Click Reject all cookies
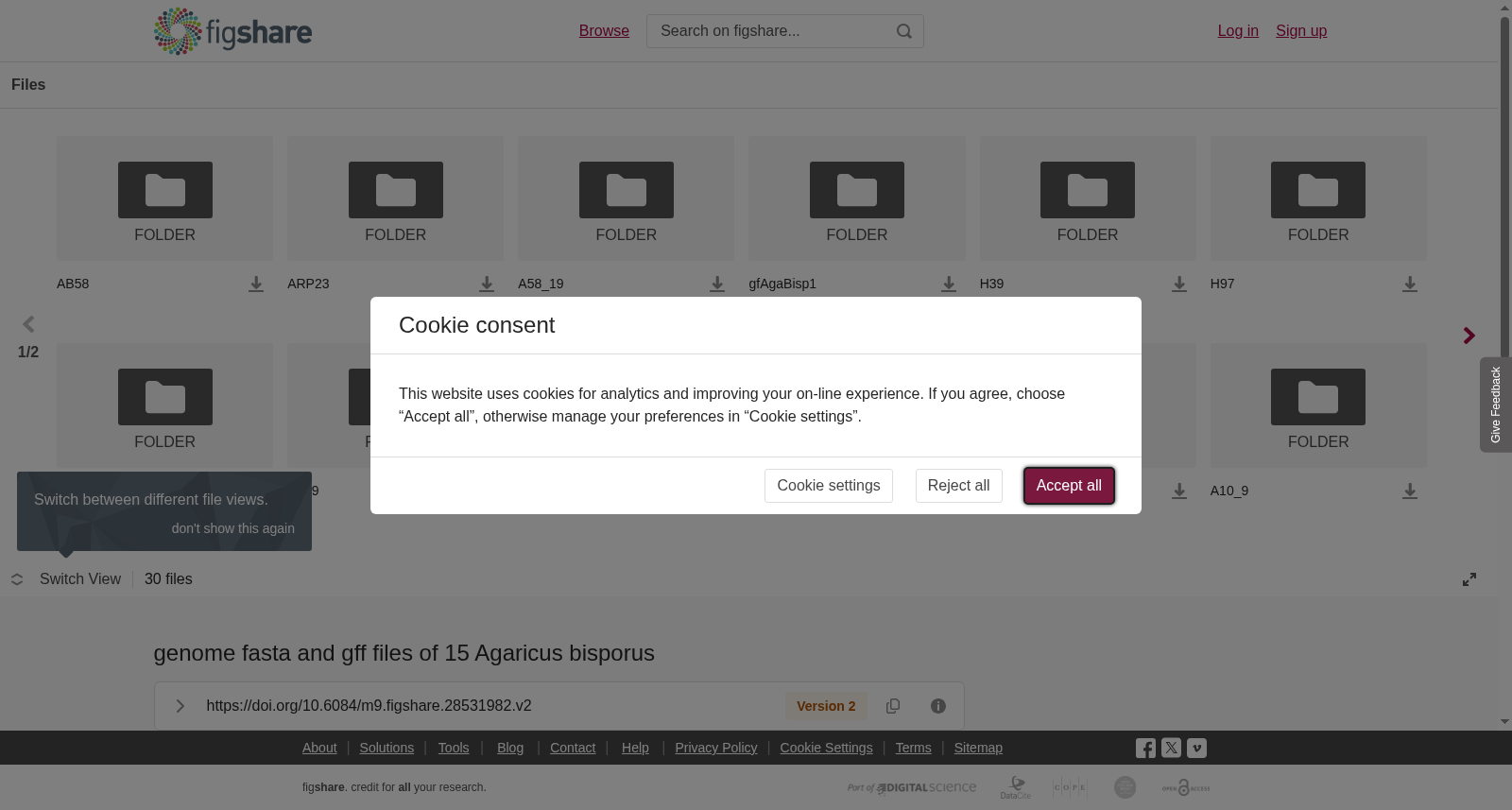This screenshot has width=1512, height=810. click(958, 486)
